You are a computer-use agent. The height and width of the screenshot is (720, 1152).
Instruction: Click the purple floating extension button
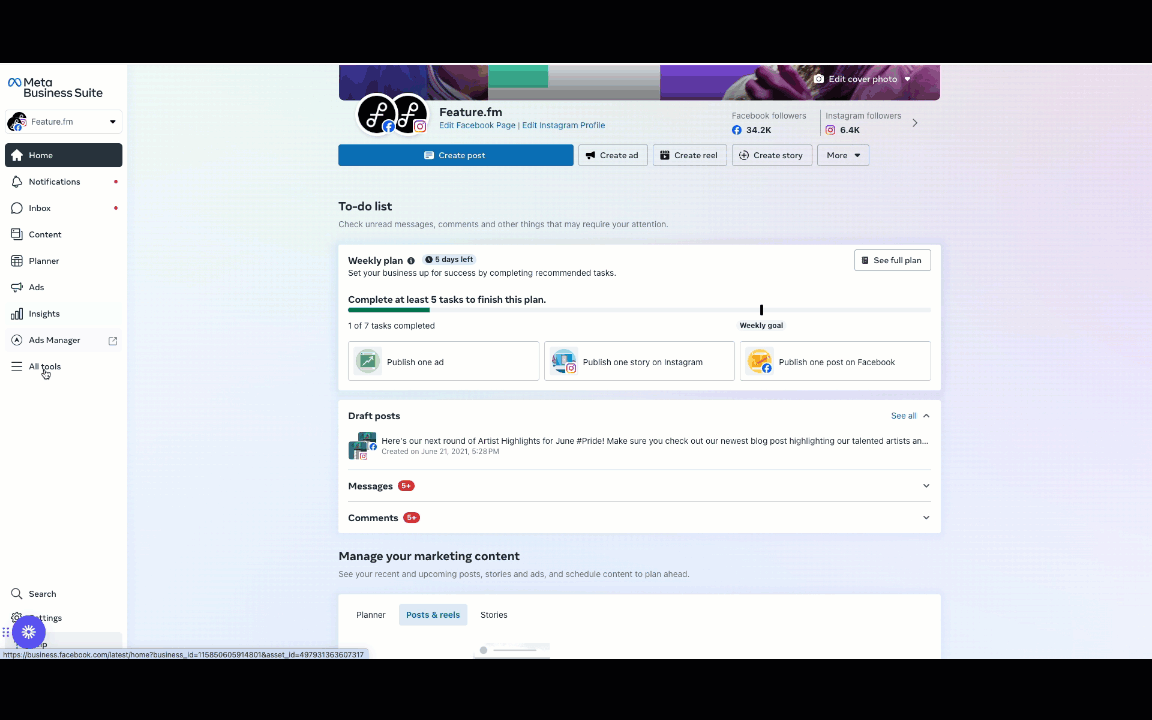pos(29,632)
